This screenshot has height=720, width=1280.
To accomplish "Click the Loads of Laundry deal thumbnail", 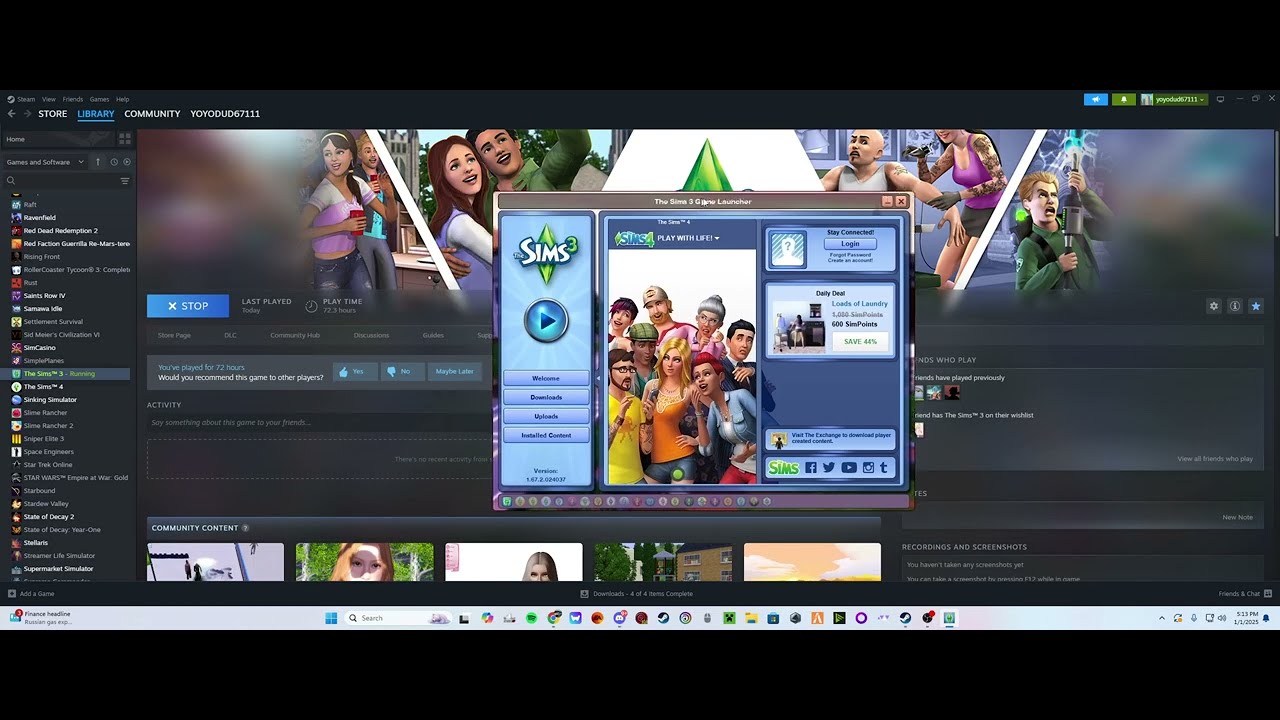I will pos(799,326).
